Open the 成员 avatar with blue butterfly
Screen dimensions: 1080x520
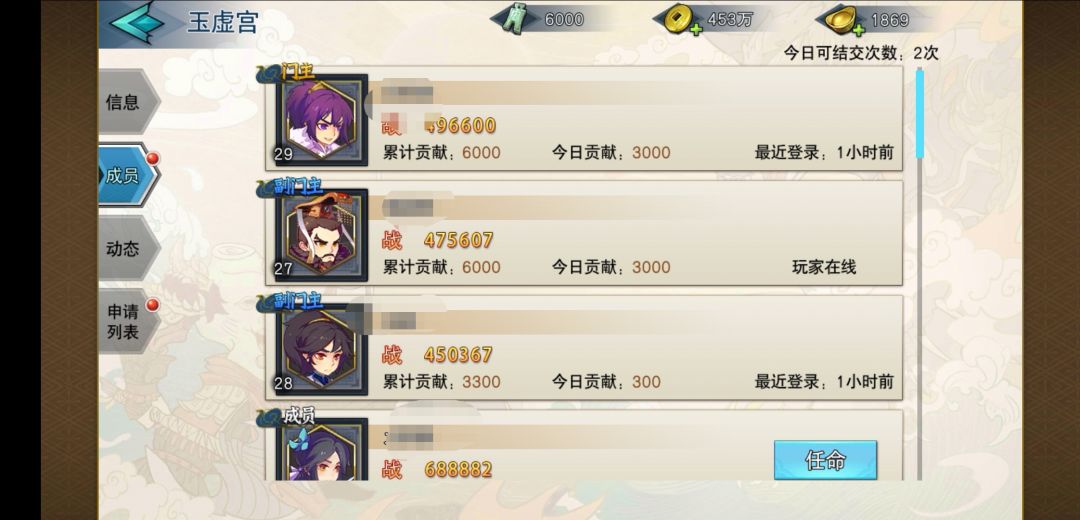(322, 449)
